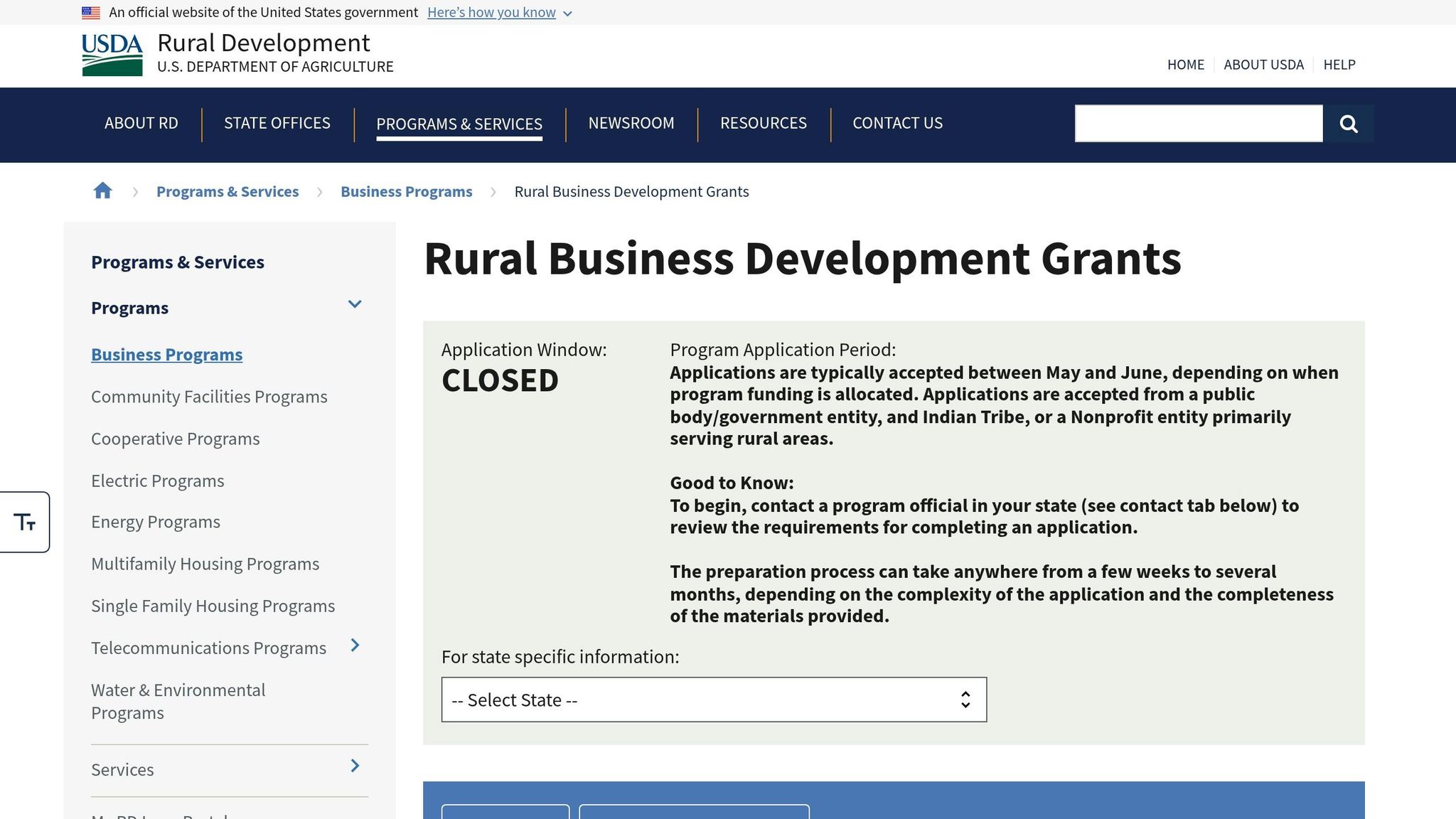Select Community Facilities Programs

(x=208, y=396)
